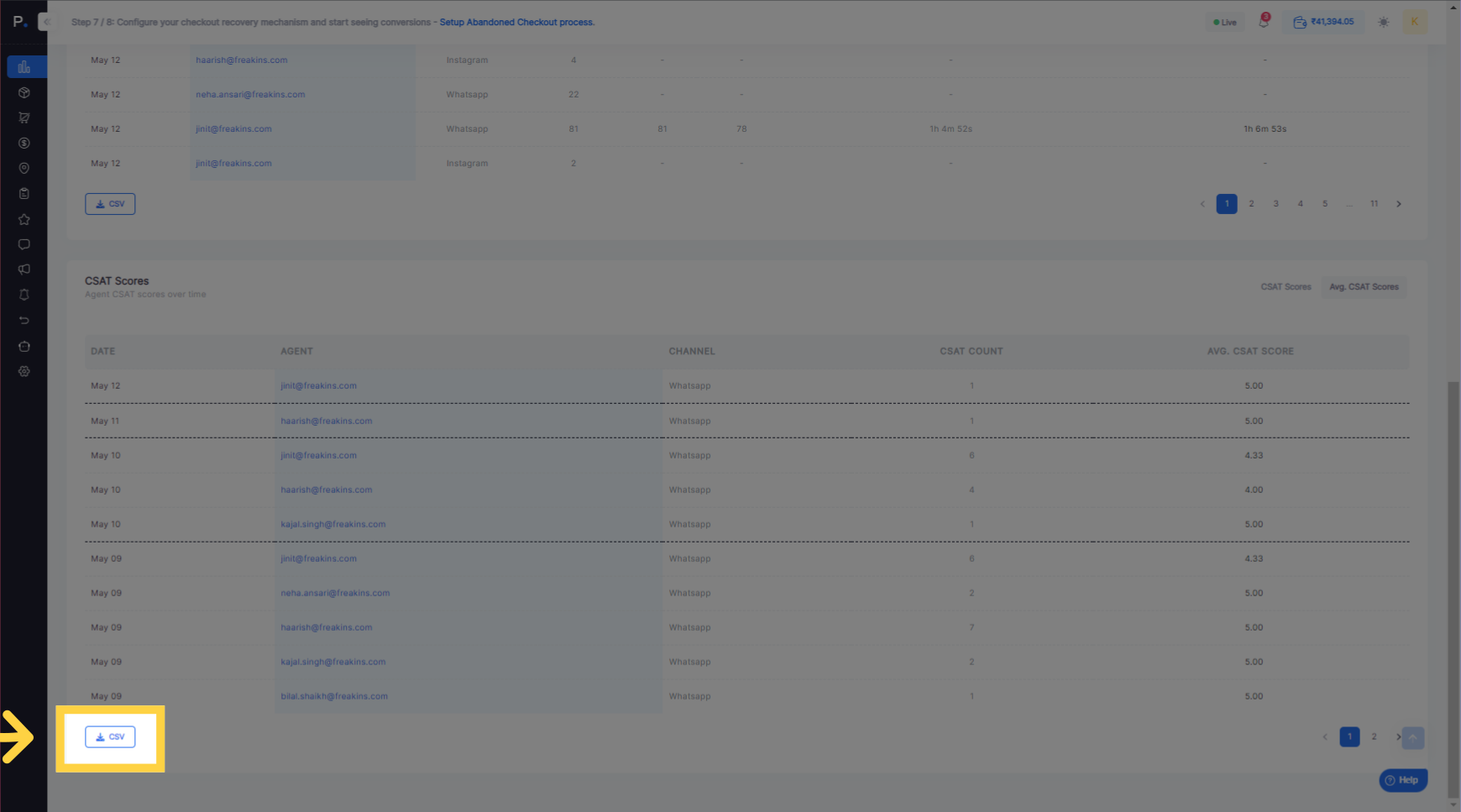1461x812 pixels.
Task: Open haarish@freakins.com in Instagram row
Action: coord(242,60)
